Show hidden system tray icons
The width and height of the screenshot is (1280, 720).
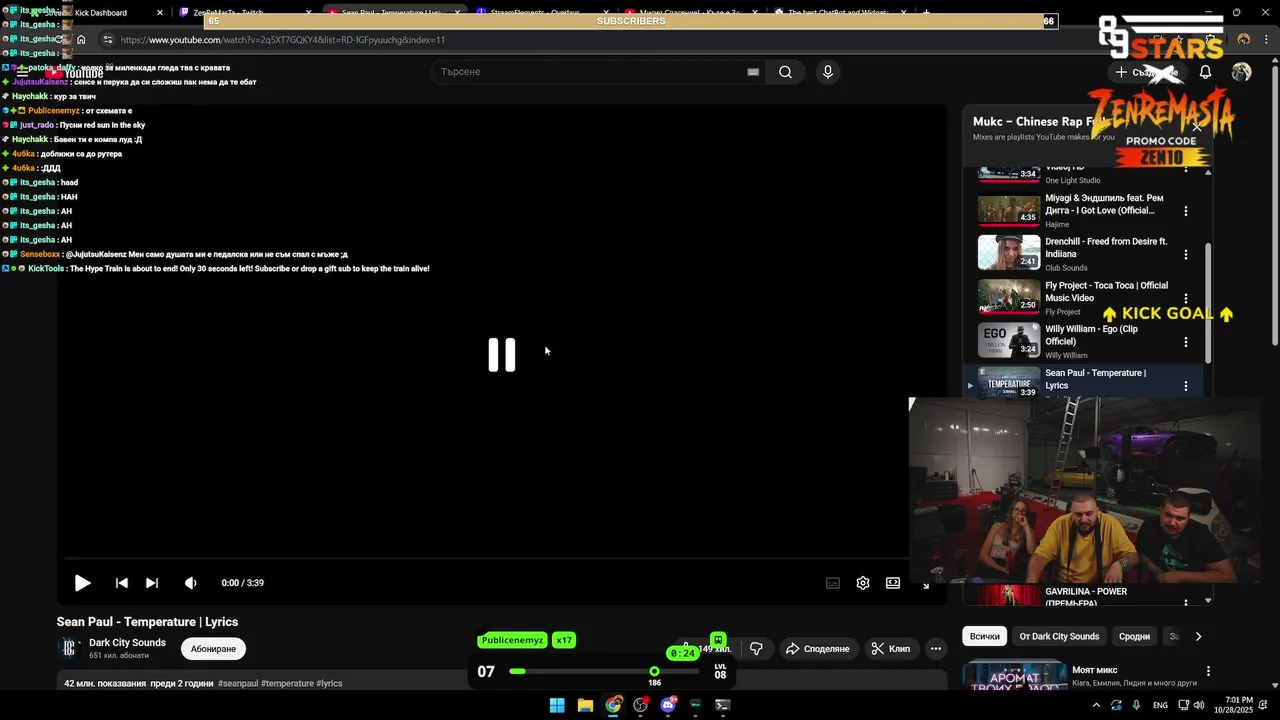point(1097,705)
